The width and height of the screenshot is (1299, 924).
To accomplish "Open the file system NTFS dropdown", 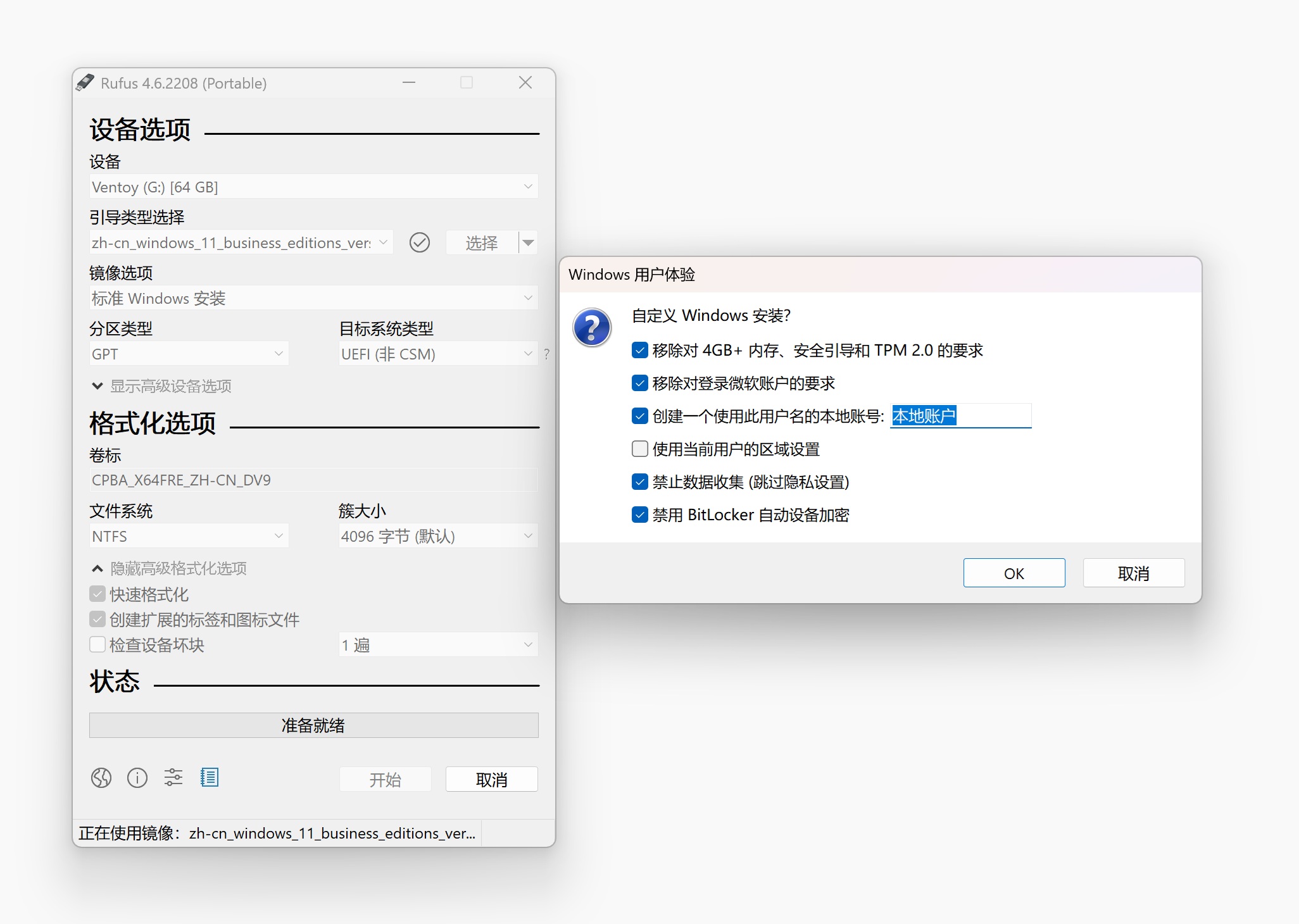I will pos(189,536).
